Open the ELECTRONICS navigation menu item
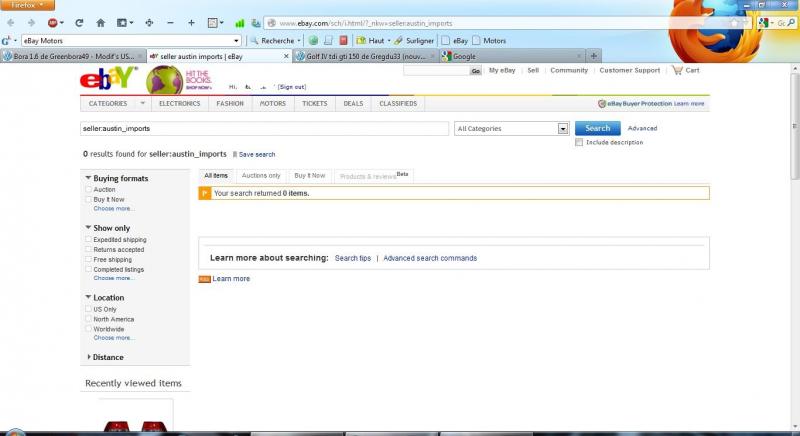Viewport: 800px width, 436px height. click(180, 104)
